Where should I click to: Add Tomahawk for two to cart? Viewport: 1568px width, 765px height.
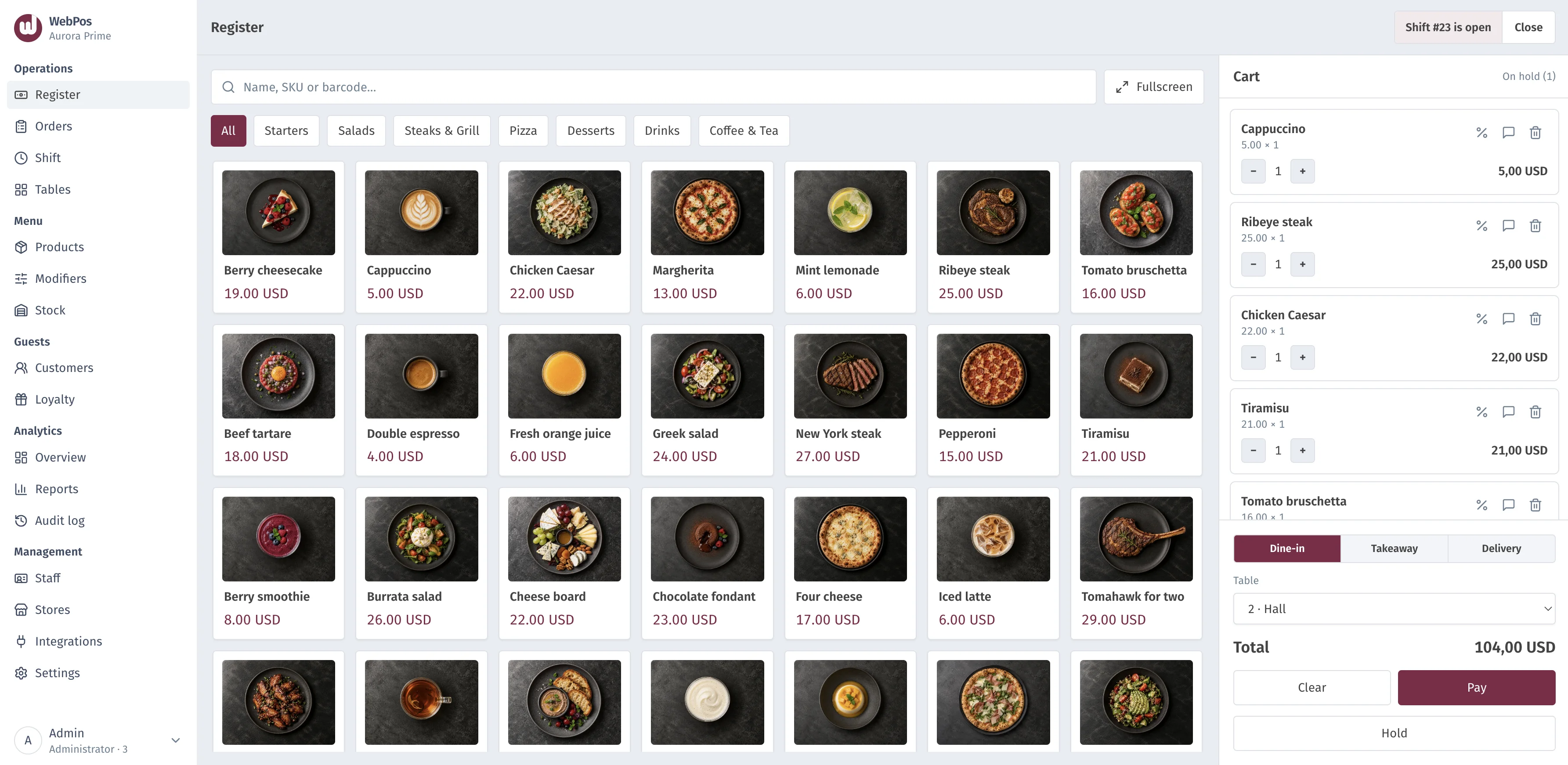click(x=1136, y=563)
